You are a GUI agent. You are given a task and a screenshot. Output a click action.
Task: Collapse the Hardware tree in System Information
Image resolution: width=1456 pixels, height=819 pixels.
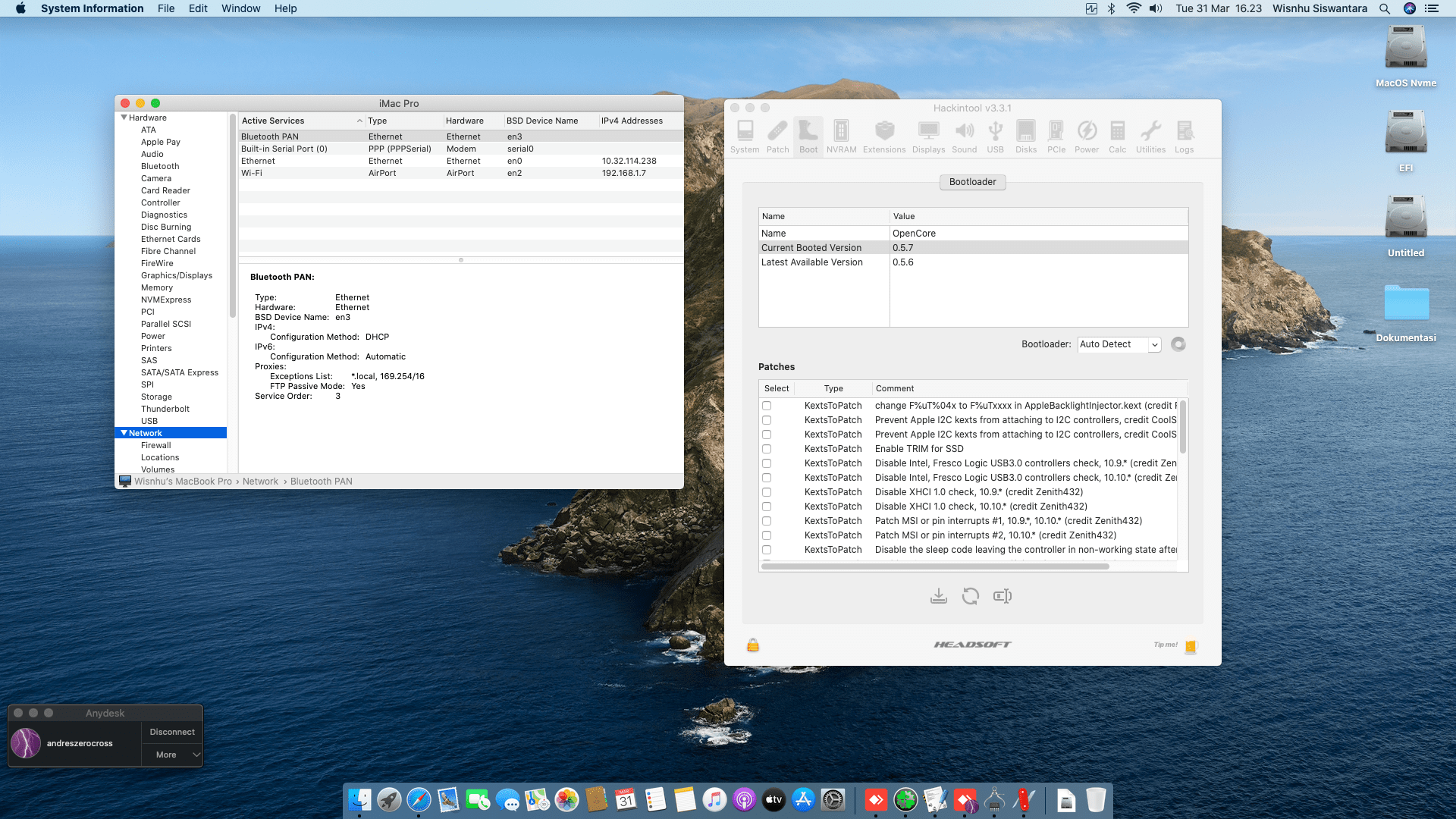click(x=124, y=118)
